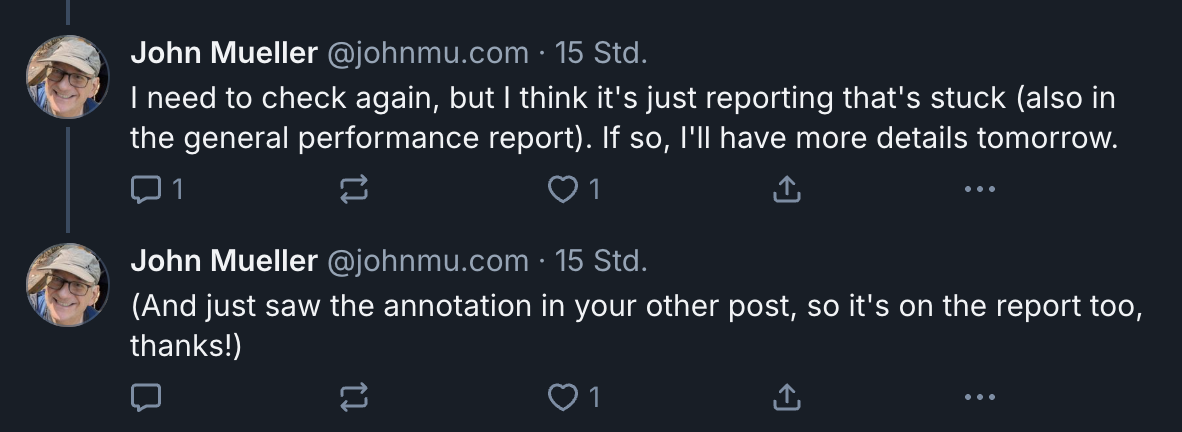Screen dimensions: 1182x432
Task: Click John Mueller's name on the first post
Action: 223,53
